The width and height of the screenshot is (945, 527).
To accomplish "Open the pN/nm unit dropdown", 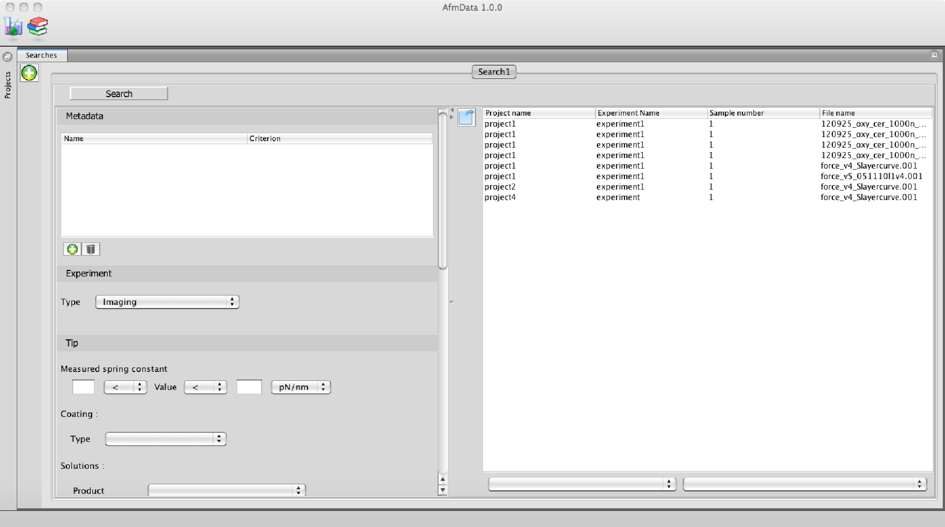I will 300,387.
